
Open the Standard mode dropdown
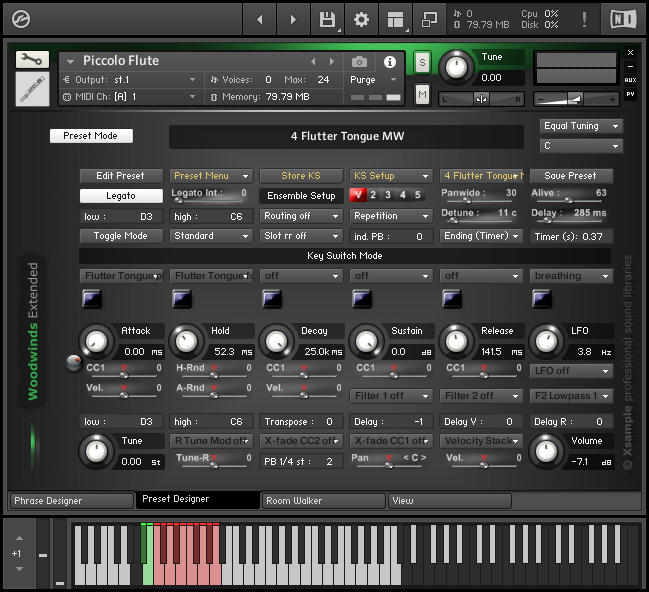point(211,236)
